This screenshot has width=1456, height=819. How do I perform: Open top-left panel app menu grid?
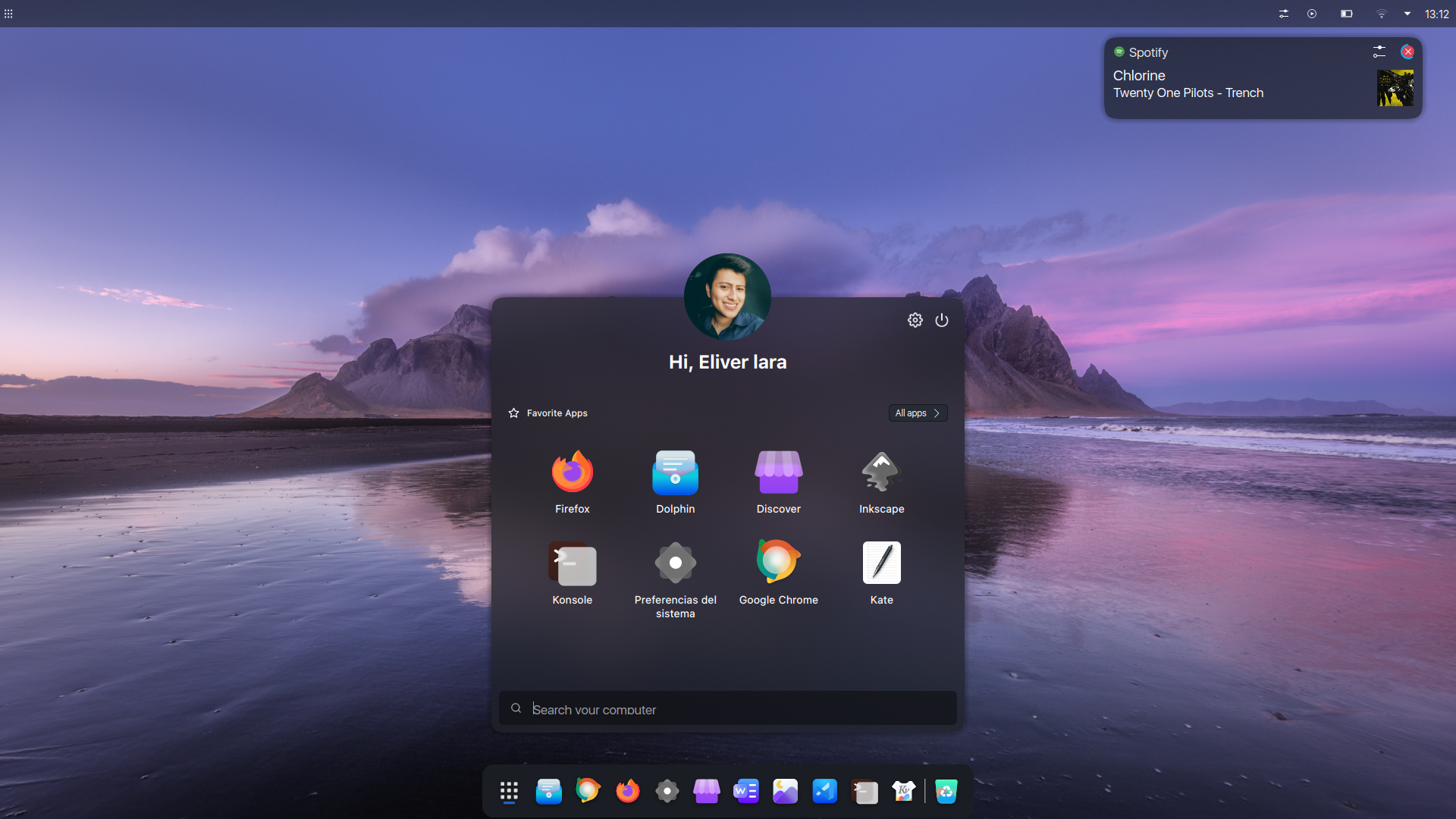(8, 14)
